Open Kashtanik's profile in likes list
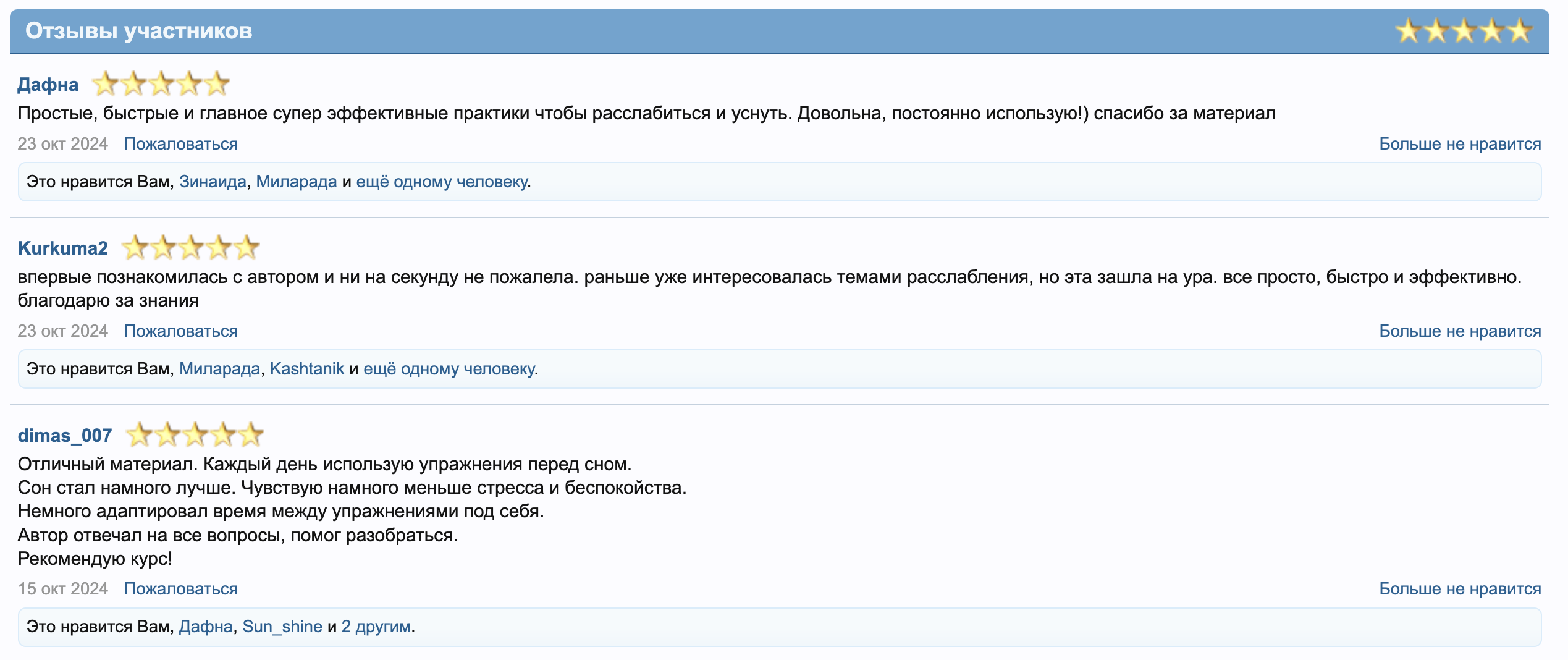 (x=307, y=369)
